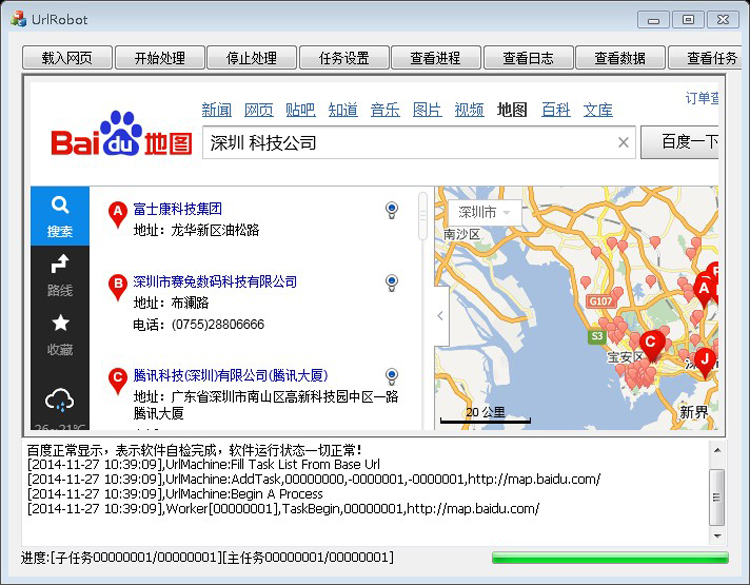Image resolution: width=750 pixels, height=585 pixels.
Task: Click red marker B beside 深圳市赛兔数码
Action: (118, 286)
